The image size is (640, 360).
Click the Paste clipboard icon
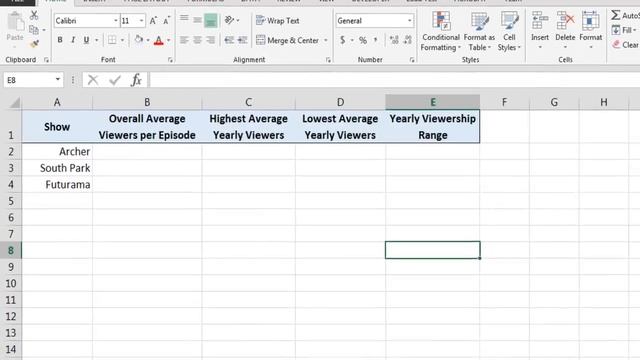coord(16,21)
